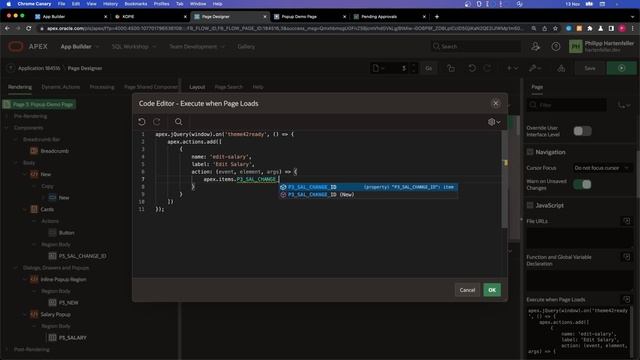Place cursor on code line 7
Image resolution: width=640 pixels, height=360 pixels.
pos(327,179)
